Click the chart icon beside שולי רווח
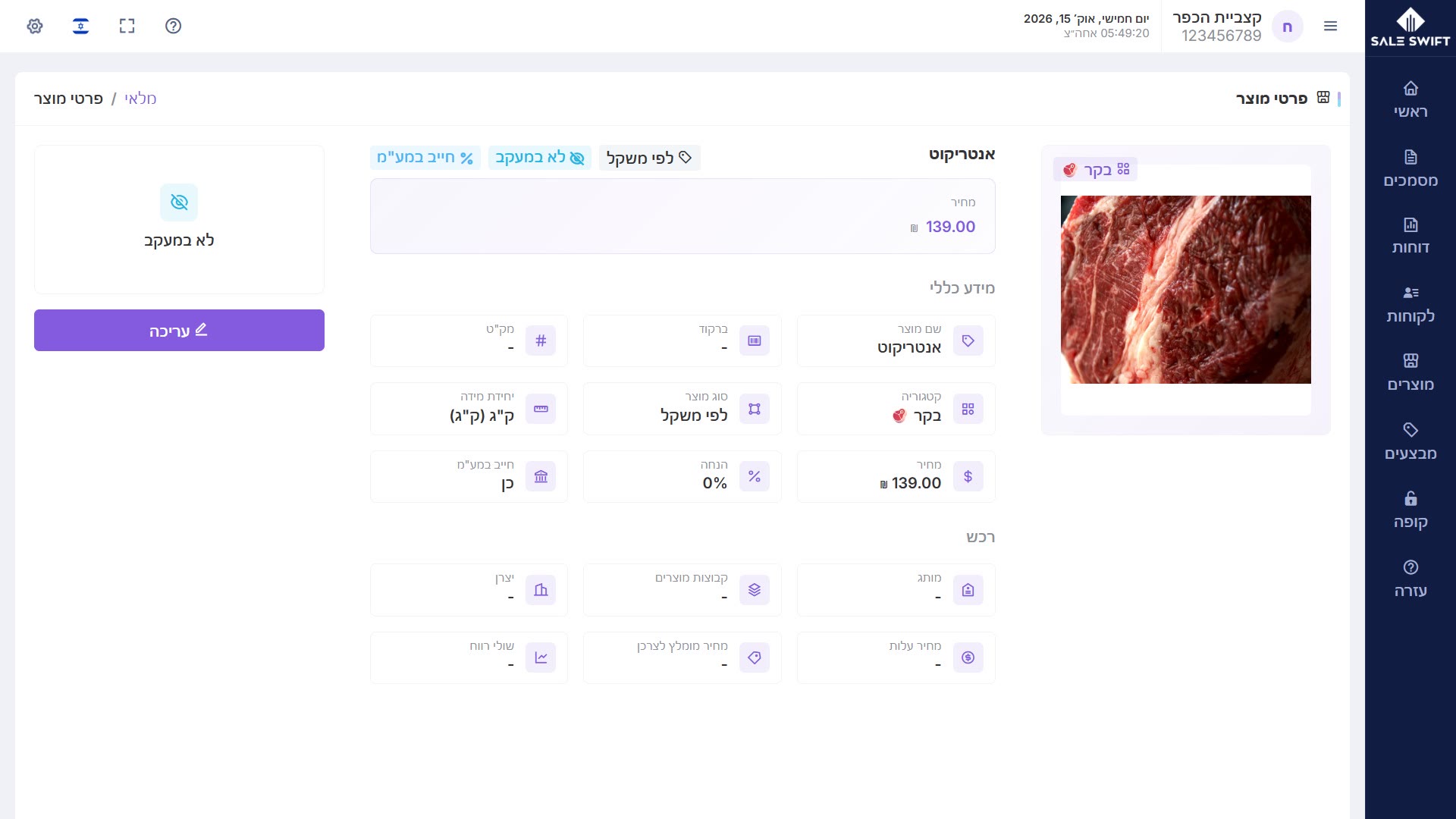Screen dimensions: 1456x819 [541, 657]
